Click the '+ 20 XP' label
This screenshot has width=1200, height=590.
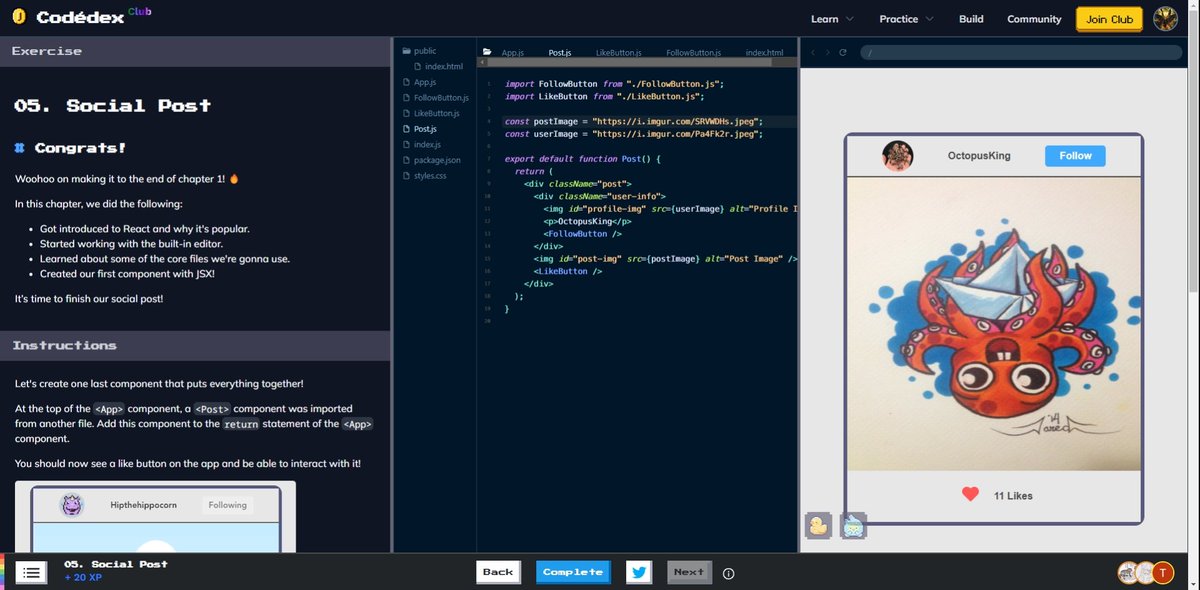(83, 578)
